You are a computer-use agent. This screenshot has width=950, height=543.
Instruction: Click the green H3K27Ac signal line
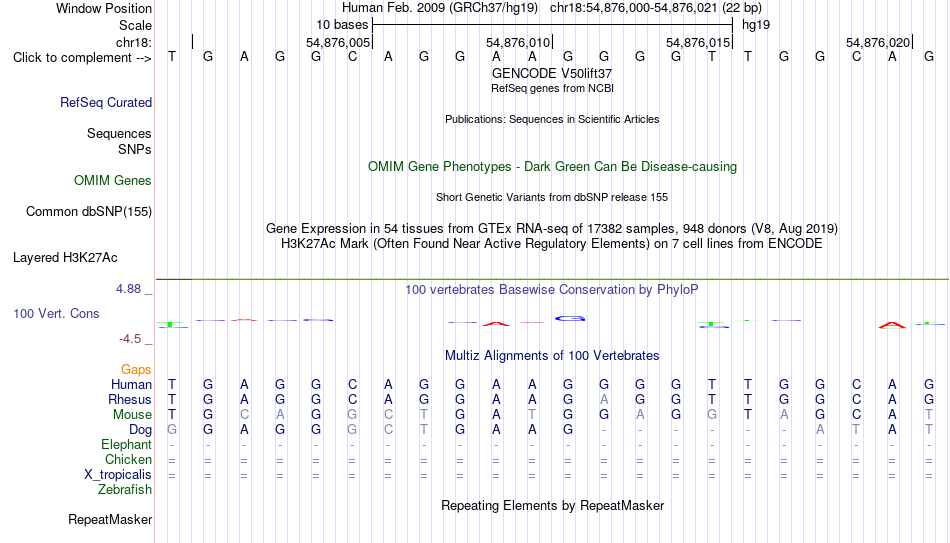point(552,279)
